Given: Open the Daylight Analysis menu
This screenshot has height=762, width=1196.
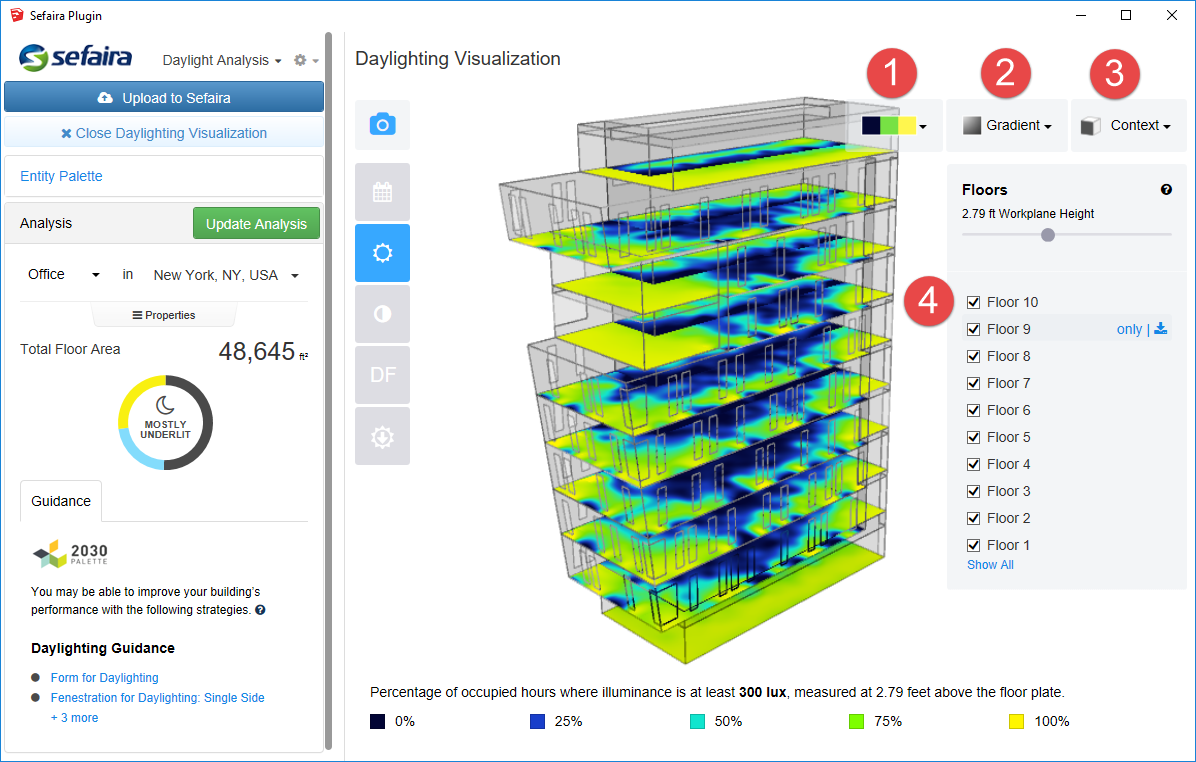Looking at the screenshot, I should tap(222, 61).
